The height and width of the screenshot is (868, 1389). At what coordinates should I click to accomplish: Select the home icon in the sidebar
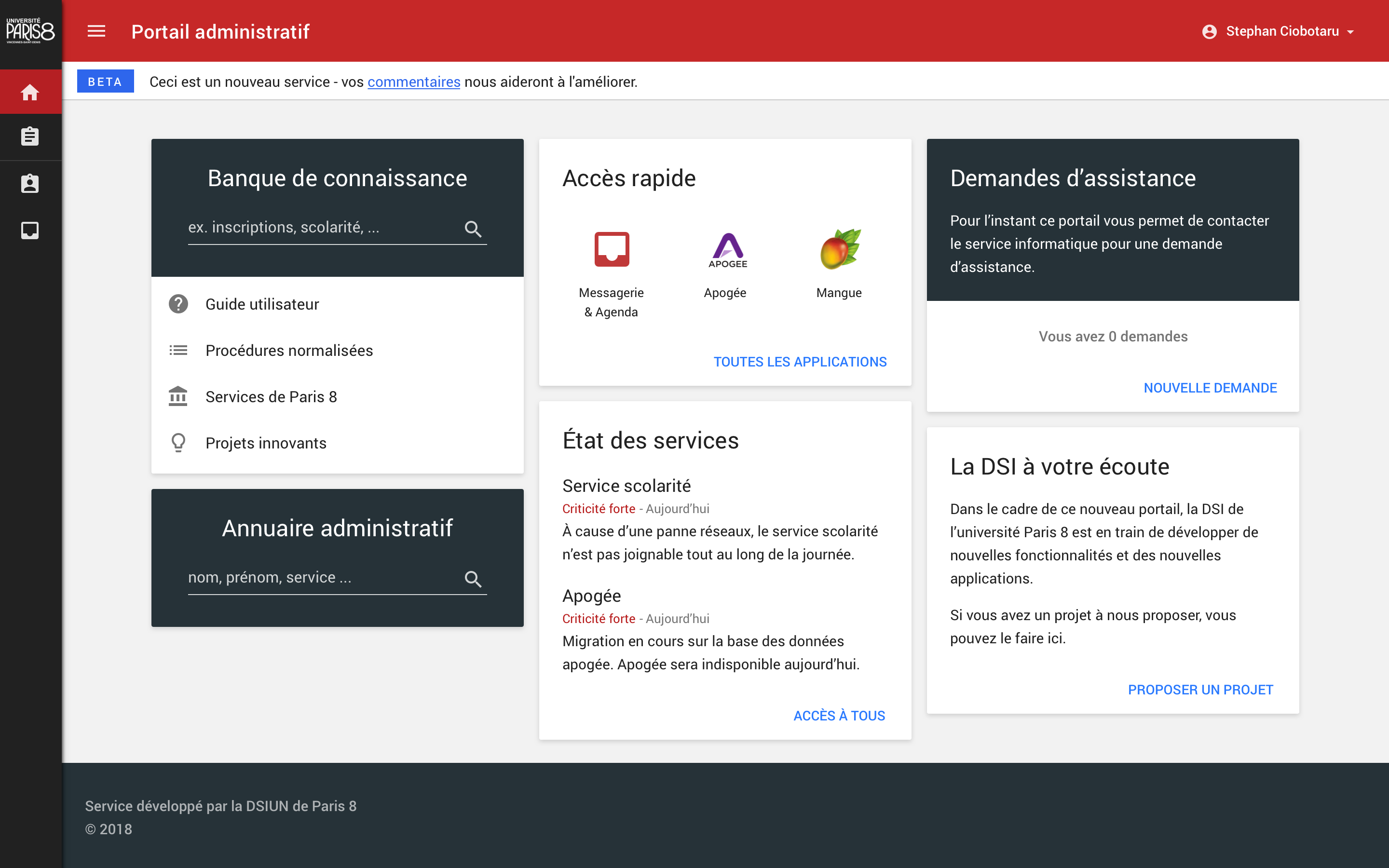pos(30,91)
